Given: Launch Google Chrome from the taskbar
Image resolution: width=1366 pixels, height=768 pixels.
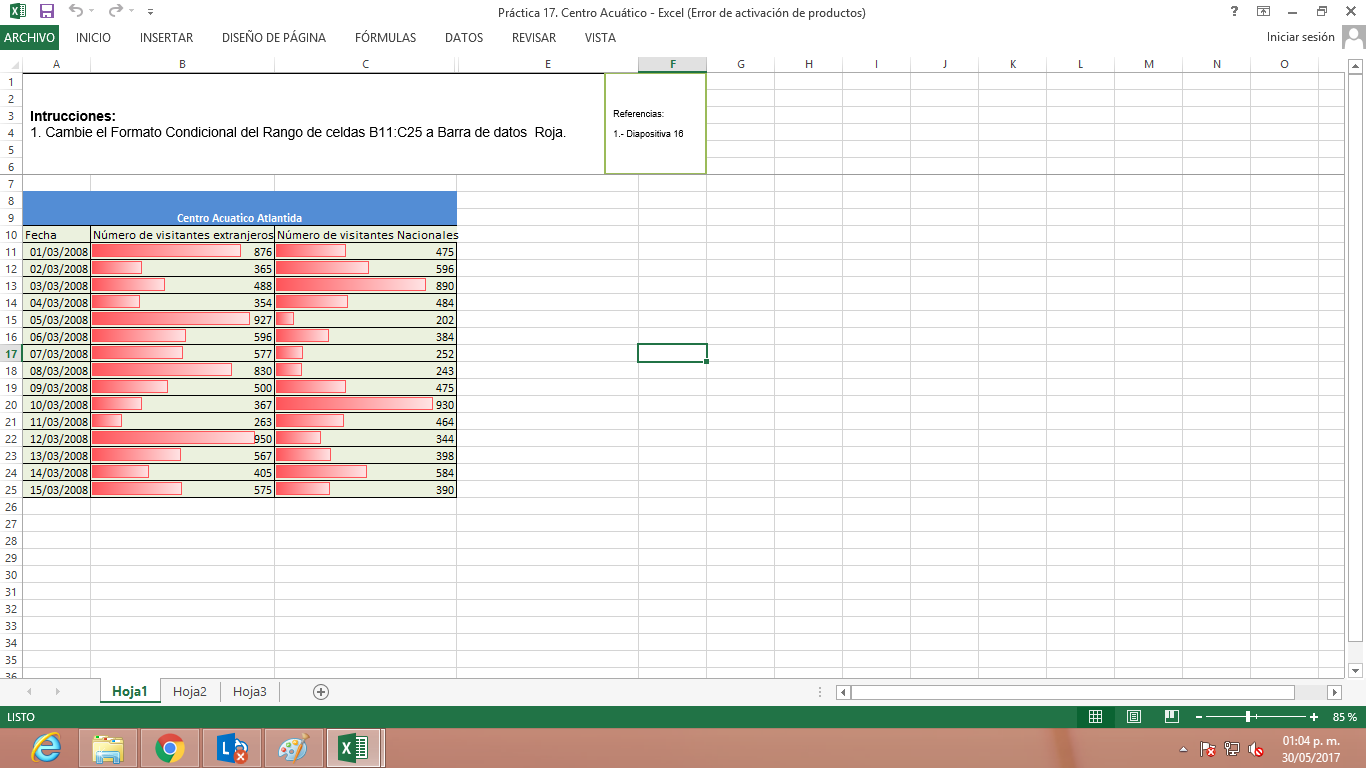Looking at the screenshot, I should point(170,748).
